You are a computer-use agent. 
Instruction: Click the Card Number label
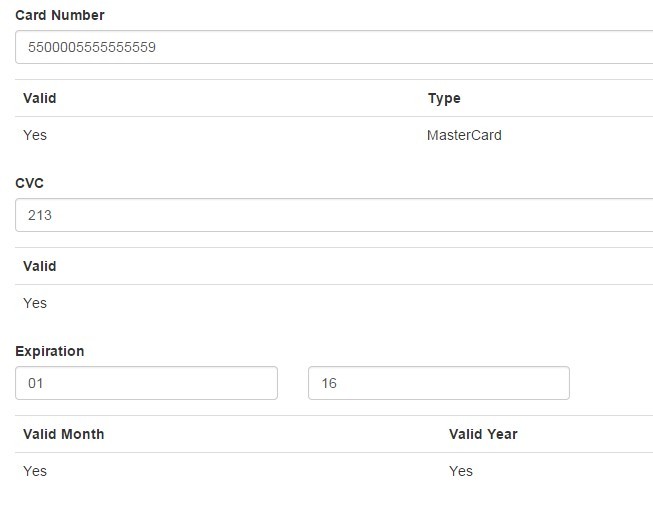pos(60,15)
